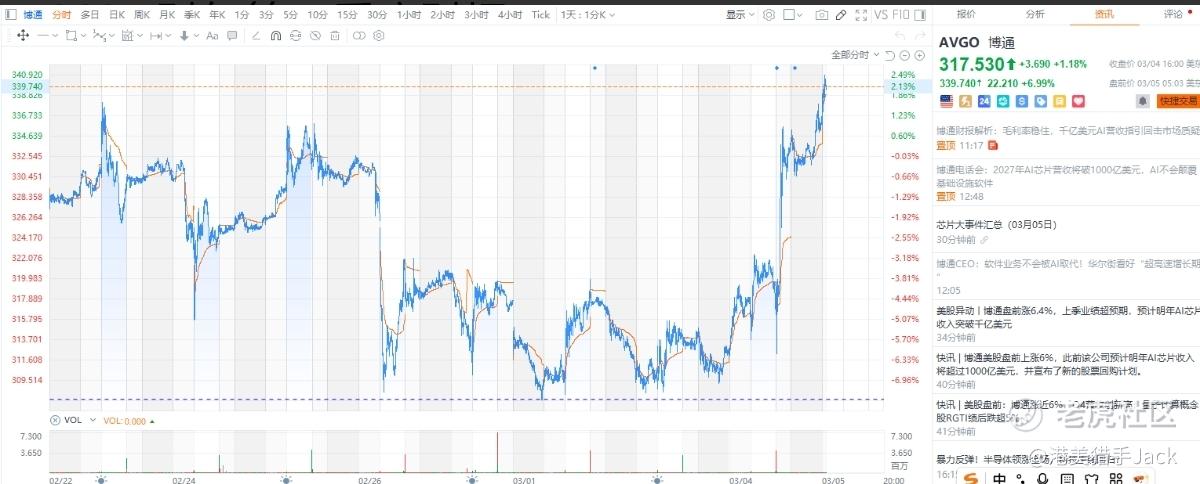Hide all drawings icon

pyautogui.click(x=315, y=35)
